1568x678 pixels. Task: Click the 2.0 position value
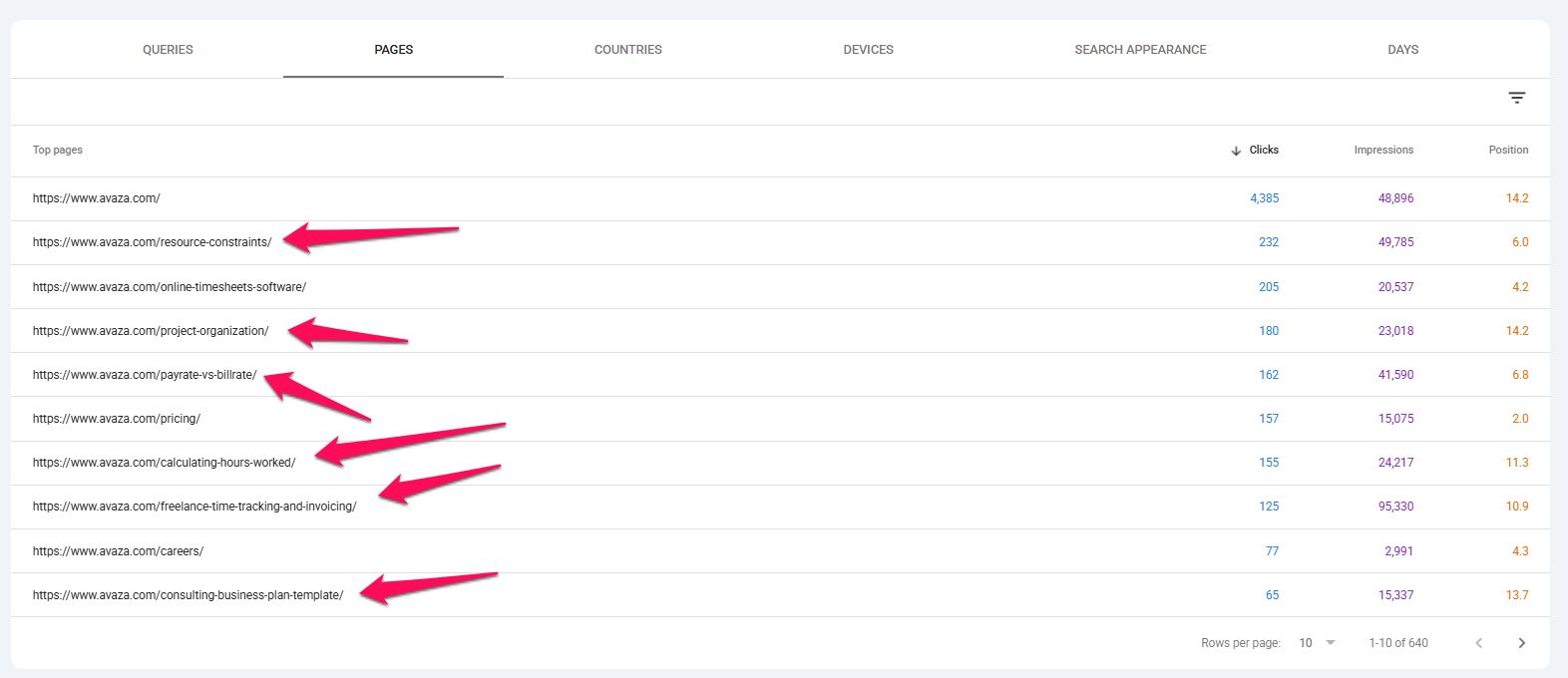(1520, 418)
